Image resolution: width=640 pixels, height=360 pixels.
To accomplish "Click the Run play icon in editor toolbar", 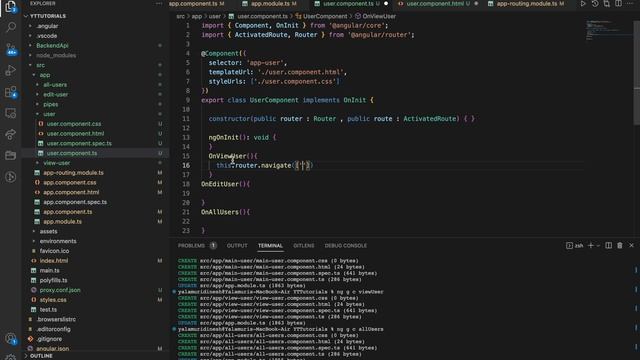I will pyautogui.click(x=583, y=4).
